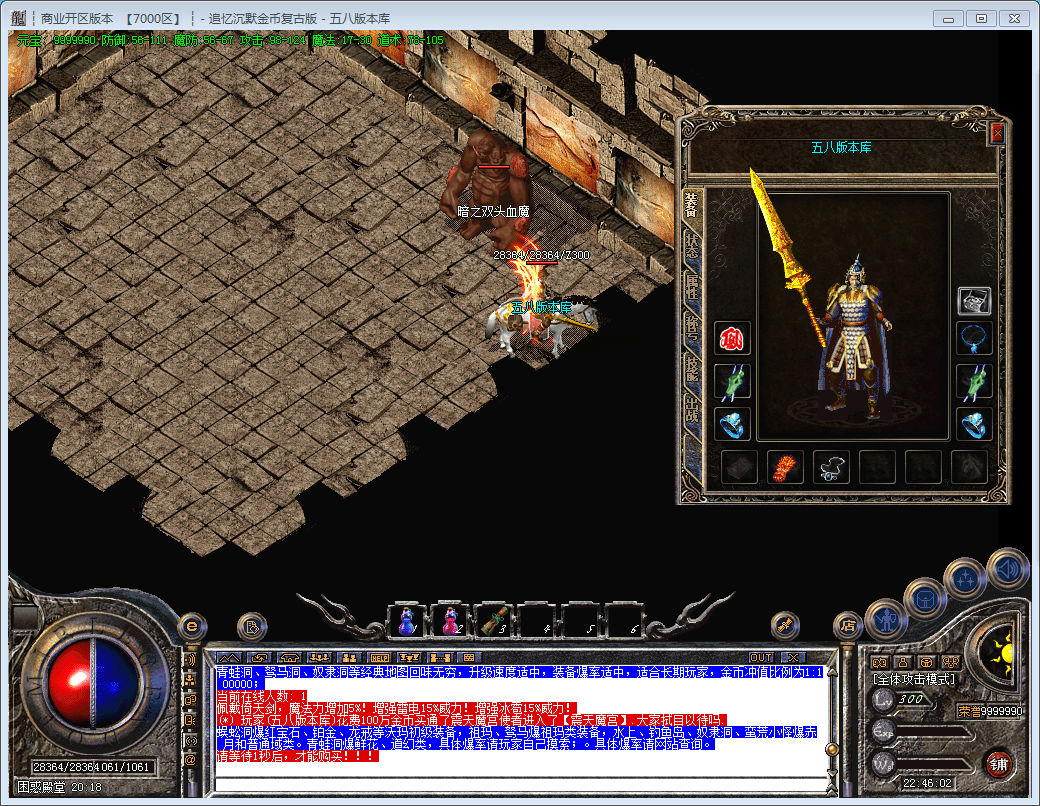This screenshot has height=806, width=1040.
Task: Click the golden spear weapon on character
Action: tap(787, 257)
